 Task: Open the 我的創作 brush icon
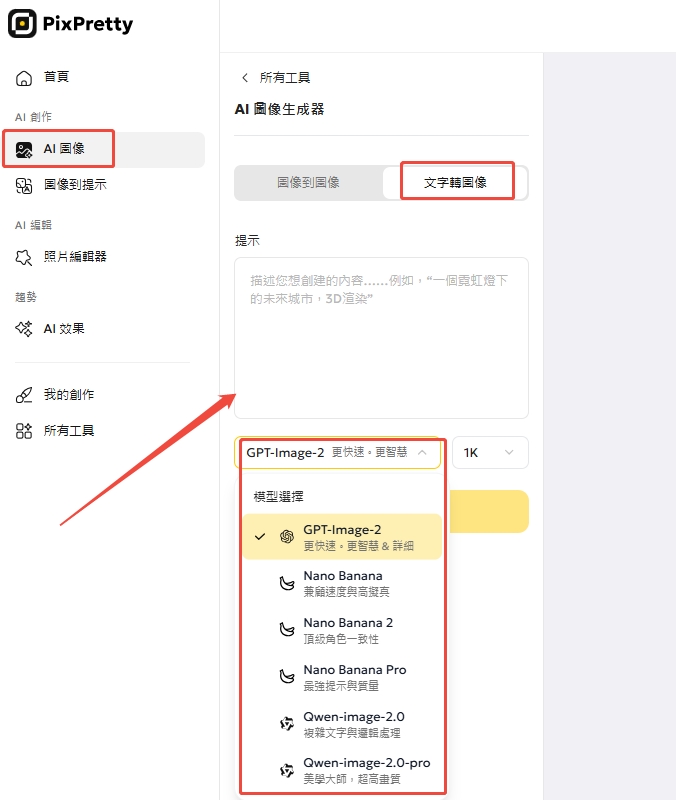tap(23, 395)
